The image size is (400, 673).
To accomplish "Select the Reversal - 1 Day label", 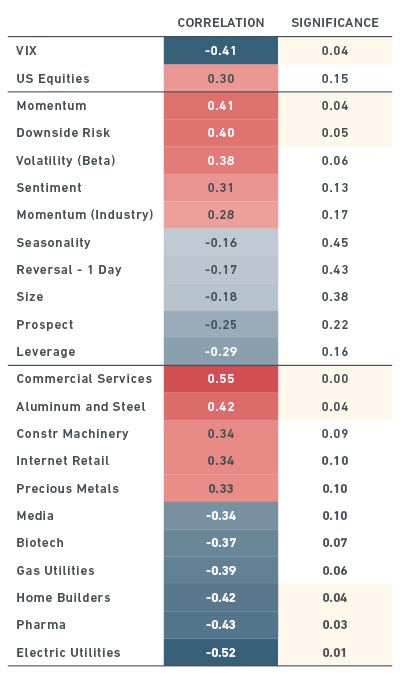I will tap(69, 270).
